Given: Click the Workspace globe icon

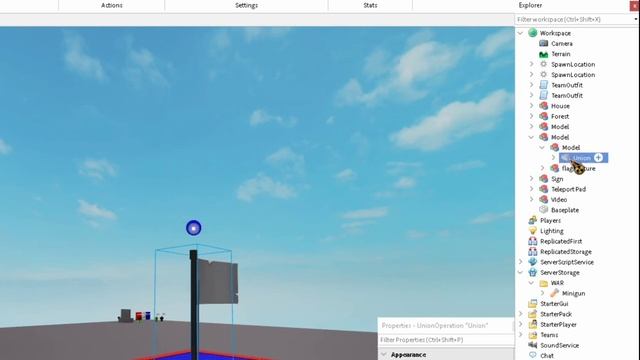Looking at the screenshot, I should point(532,33).
